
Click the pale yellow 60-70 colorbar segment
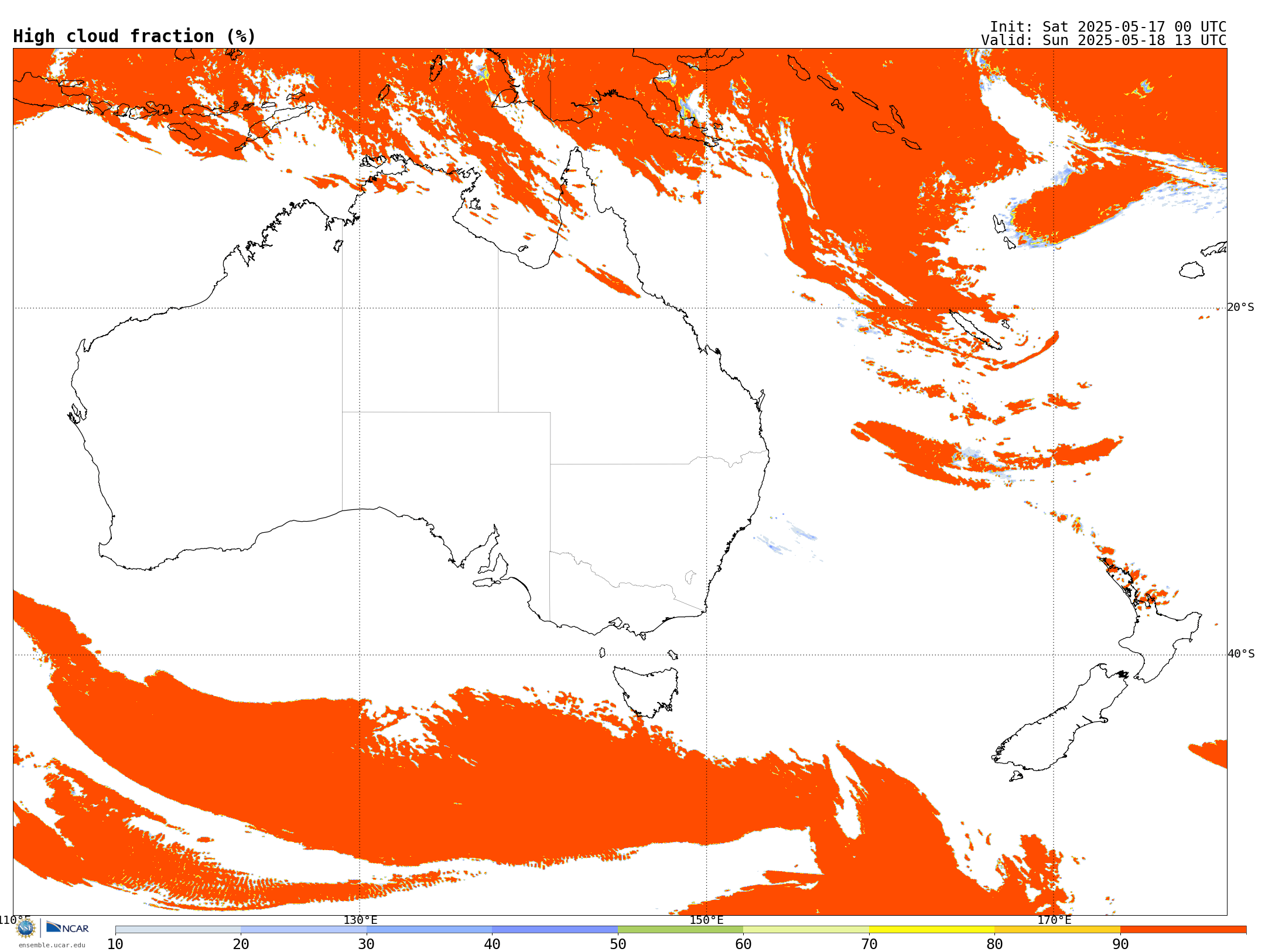tap(806, 930)
